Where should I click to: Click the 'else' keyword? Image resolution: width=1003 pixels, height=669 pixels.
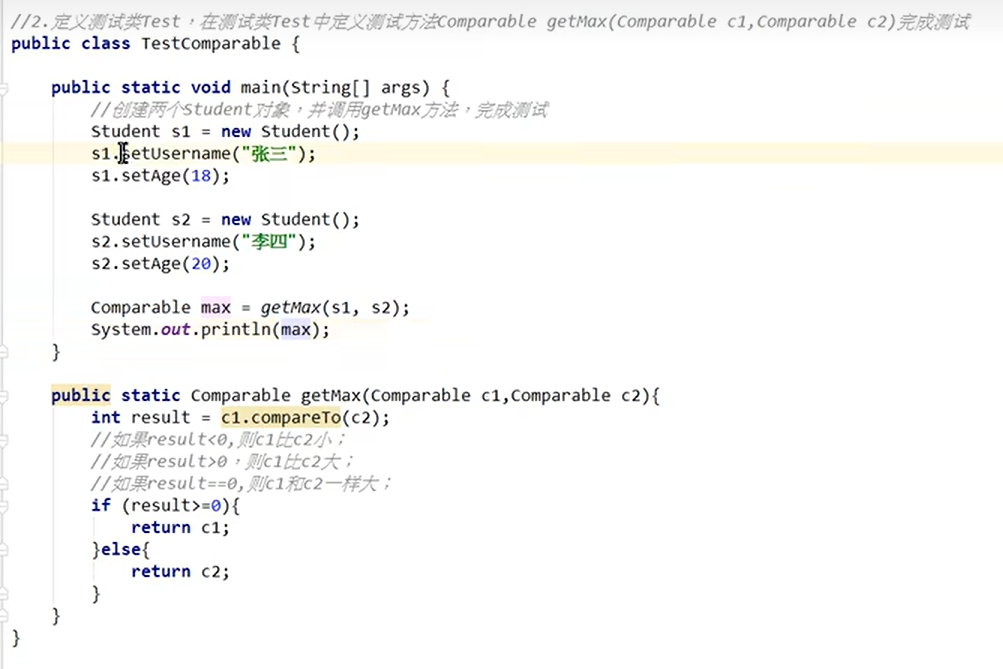click(x=120, y=549)
